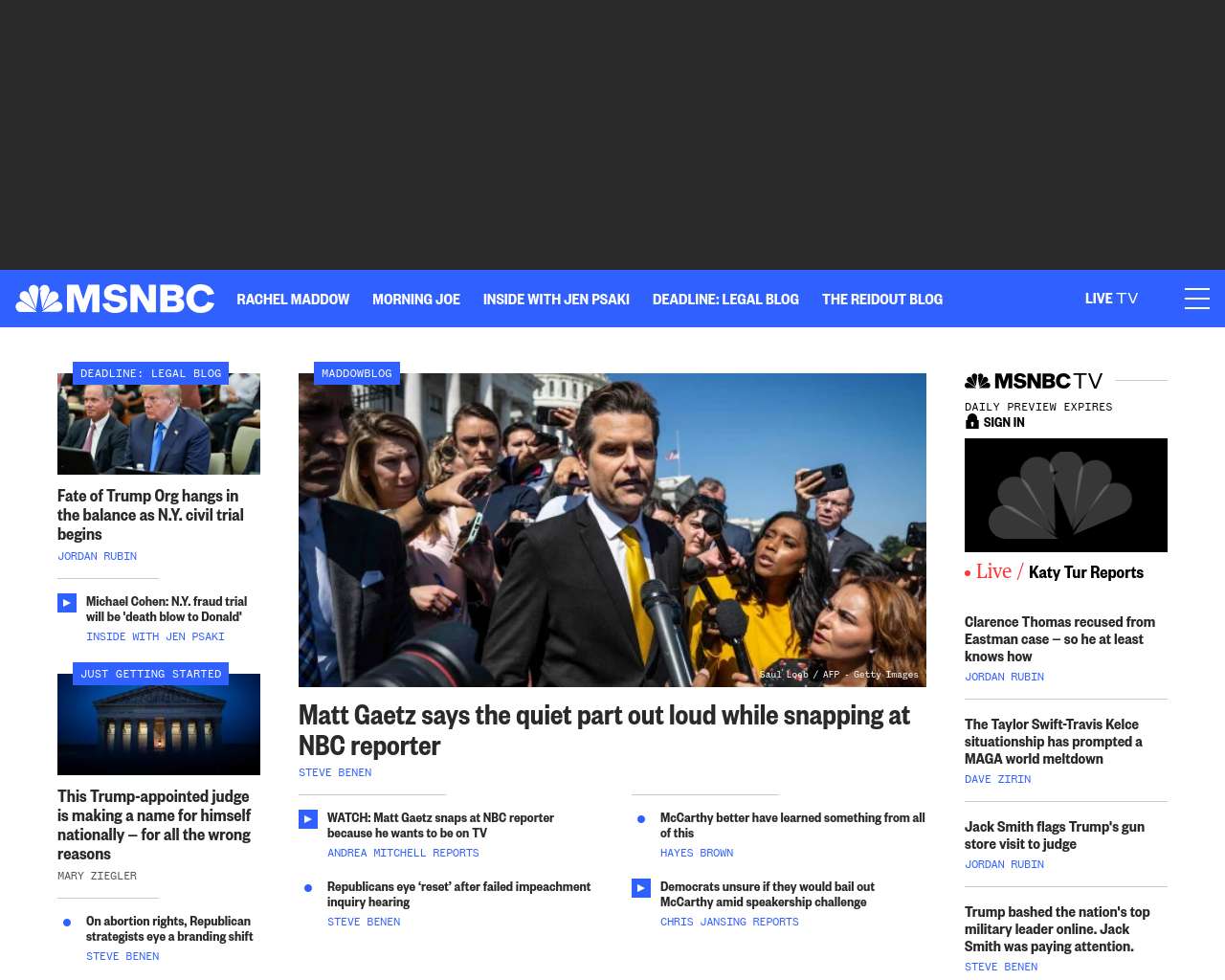Click bullet dot beside On abortion rights story

pyautogui.click(x=67, y=923)
